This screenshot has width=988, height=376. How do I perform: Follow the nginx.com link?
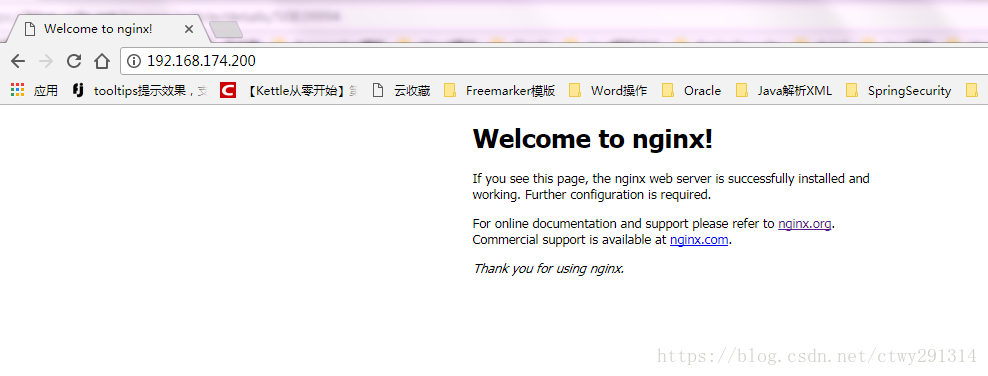pos(699,240)
